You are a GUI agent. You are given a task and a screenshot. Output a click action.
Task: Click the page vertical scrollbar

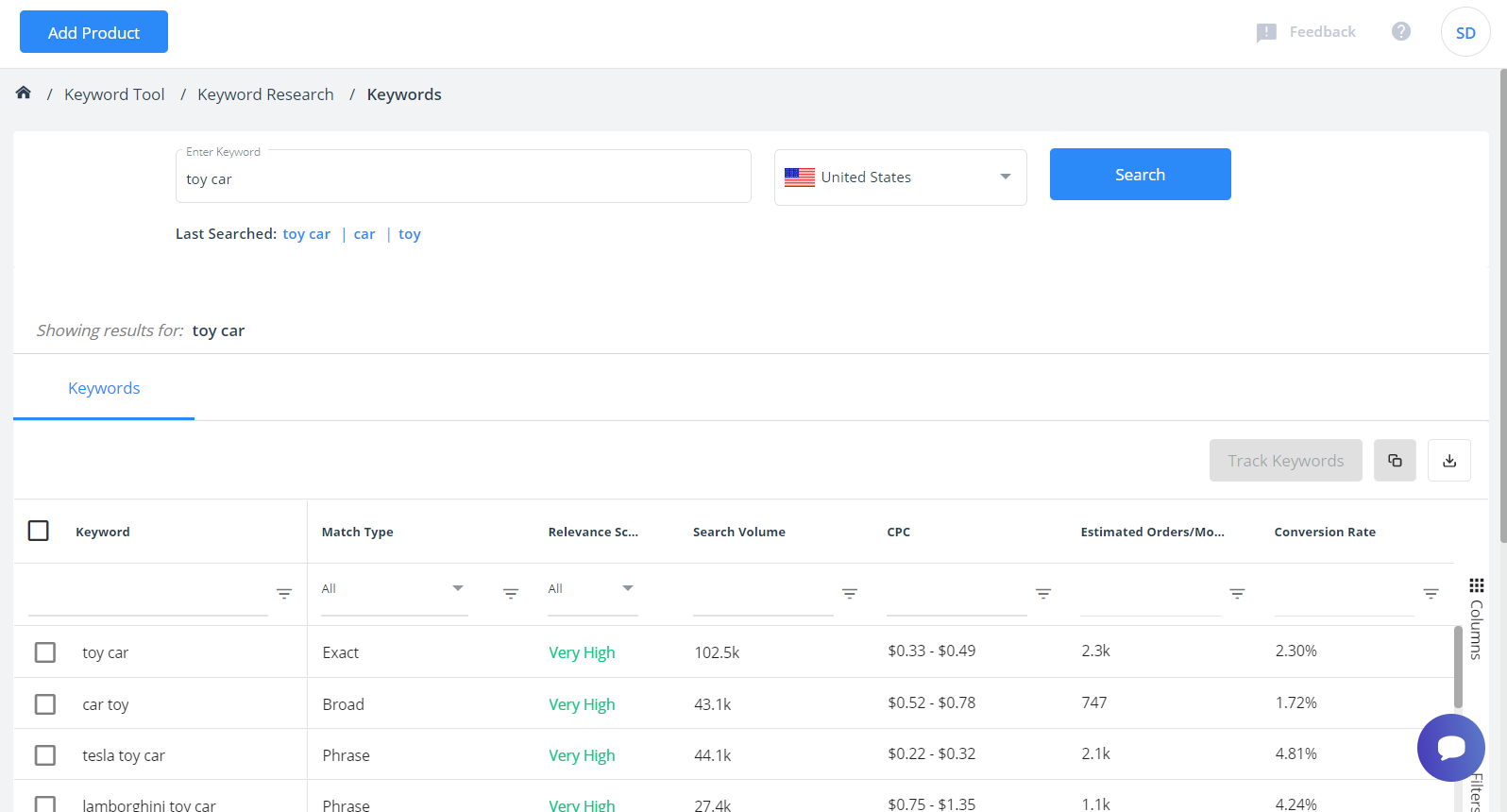tap(1502, 307)
